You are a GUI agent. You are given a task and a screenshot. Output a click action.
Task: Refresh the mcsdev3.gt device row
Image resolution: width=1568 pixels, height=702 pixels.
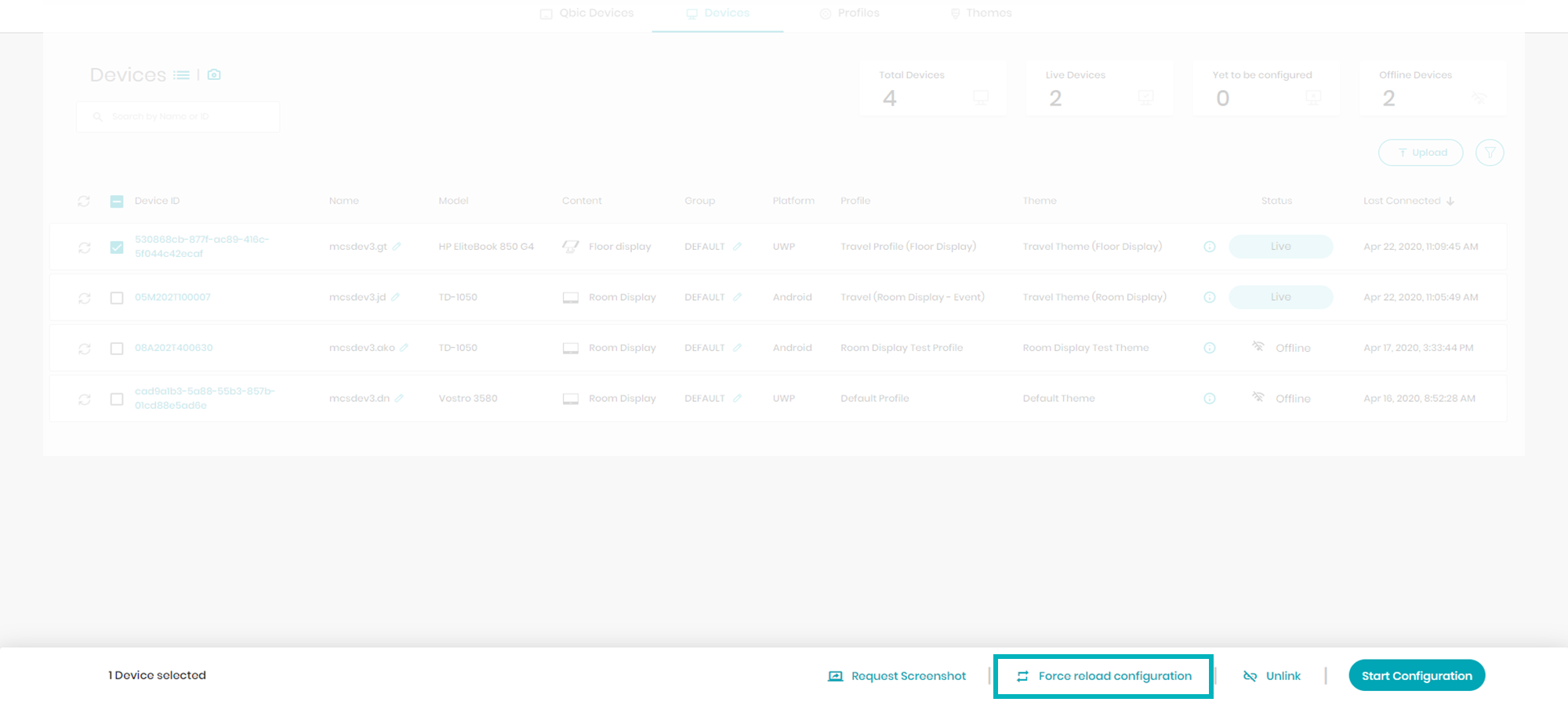click(x=85, y=248)
